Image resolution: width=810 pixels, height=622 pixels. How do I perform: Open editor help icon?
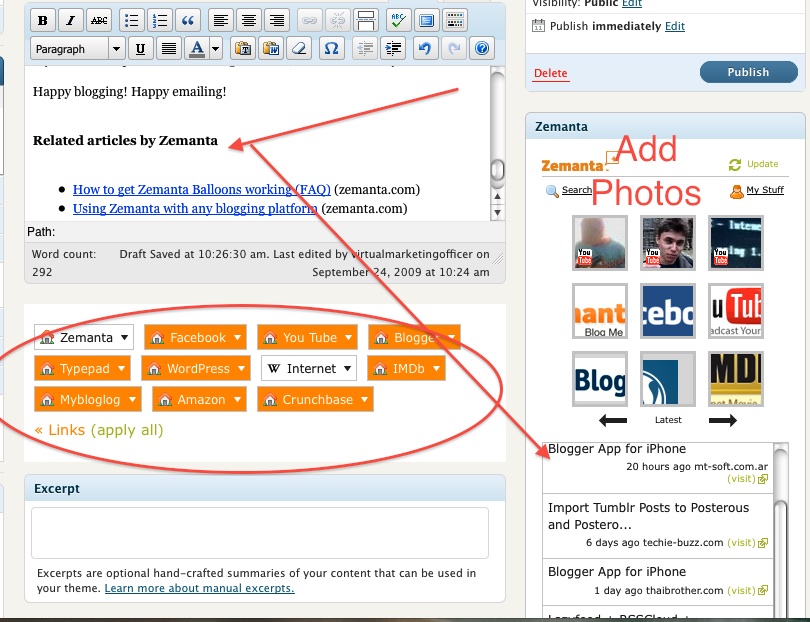tap(481, 49)
